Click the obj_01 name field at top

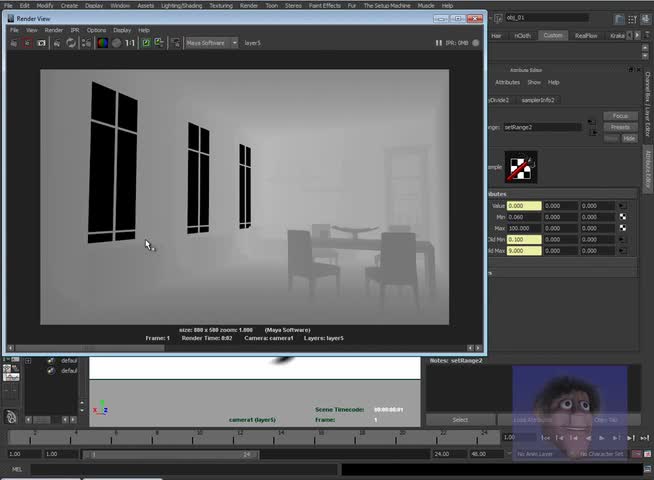(546, 18)
